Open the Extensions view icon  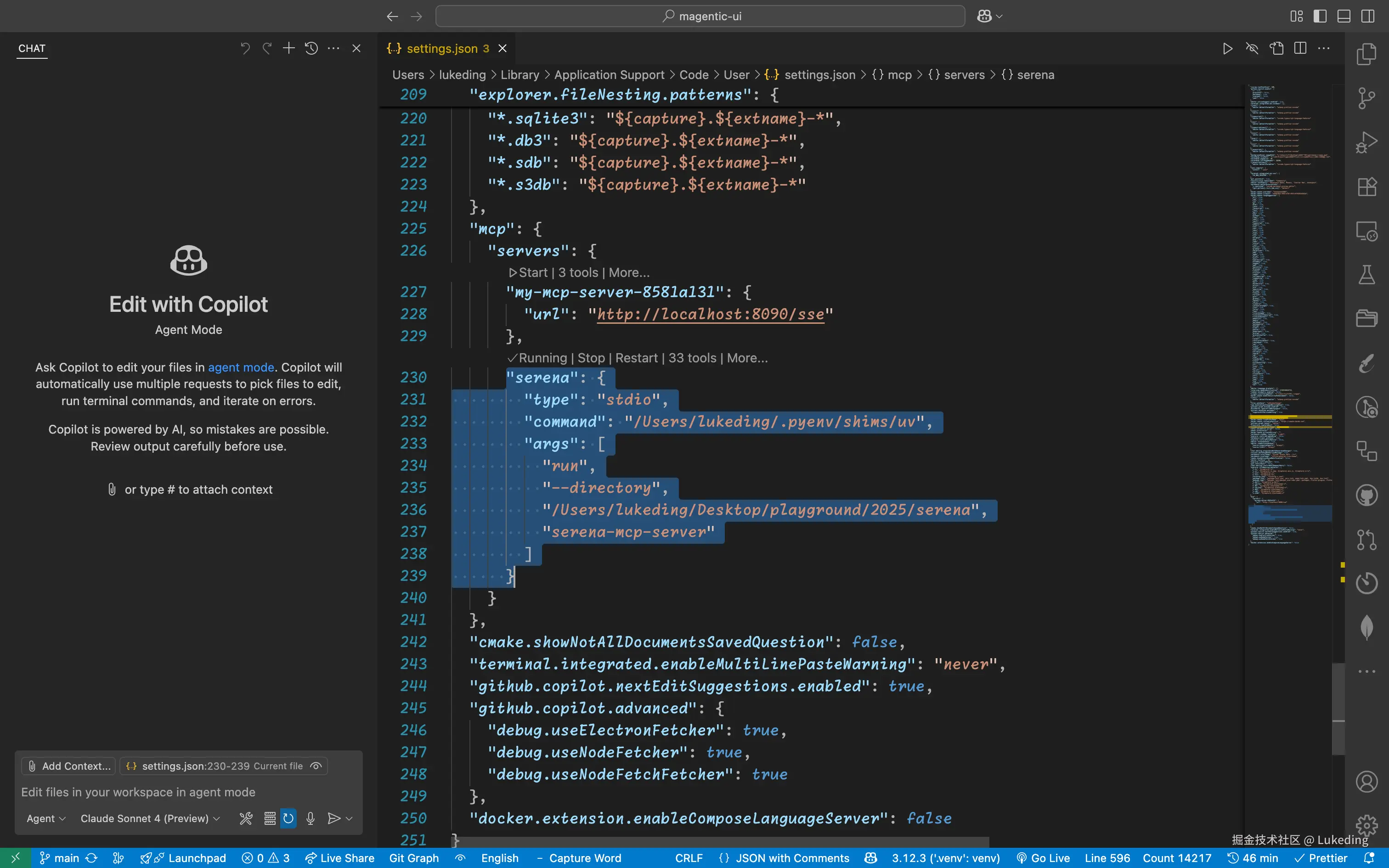coord(1366,186)
